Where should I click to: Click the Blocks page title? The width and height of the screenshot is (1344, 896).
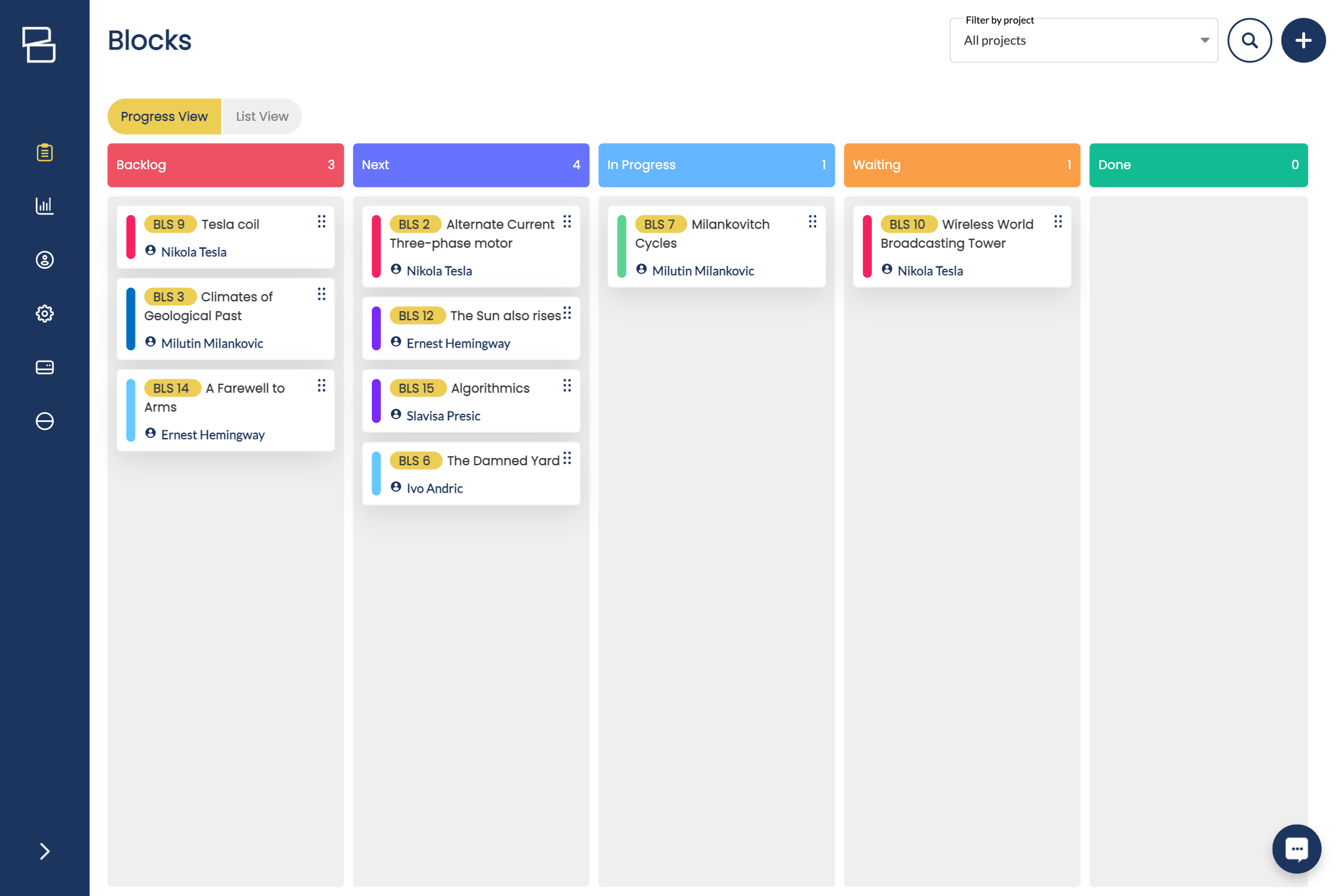tap(150, 40)
